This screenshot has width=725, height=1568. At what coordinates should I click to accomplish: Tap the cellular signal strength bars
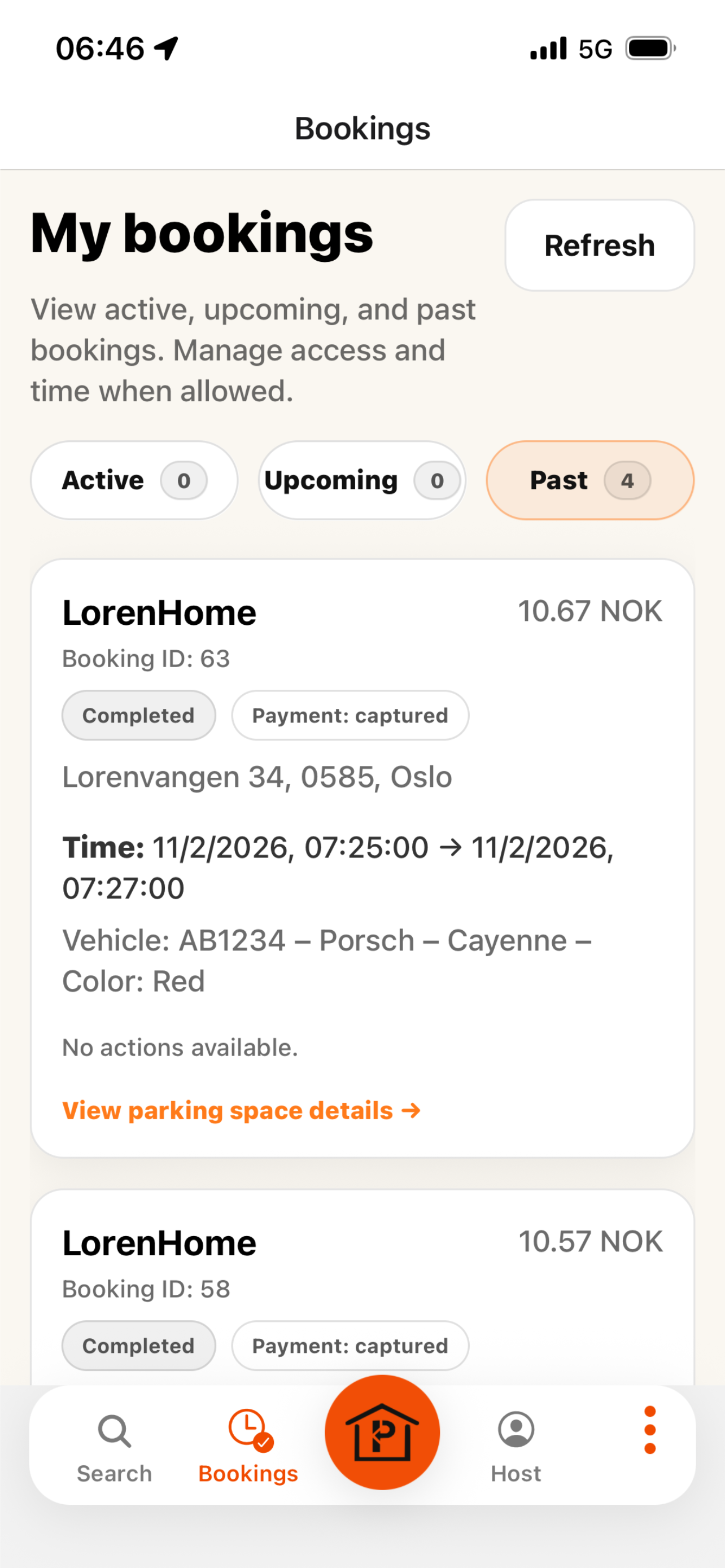(x=547, y=47)
